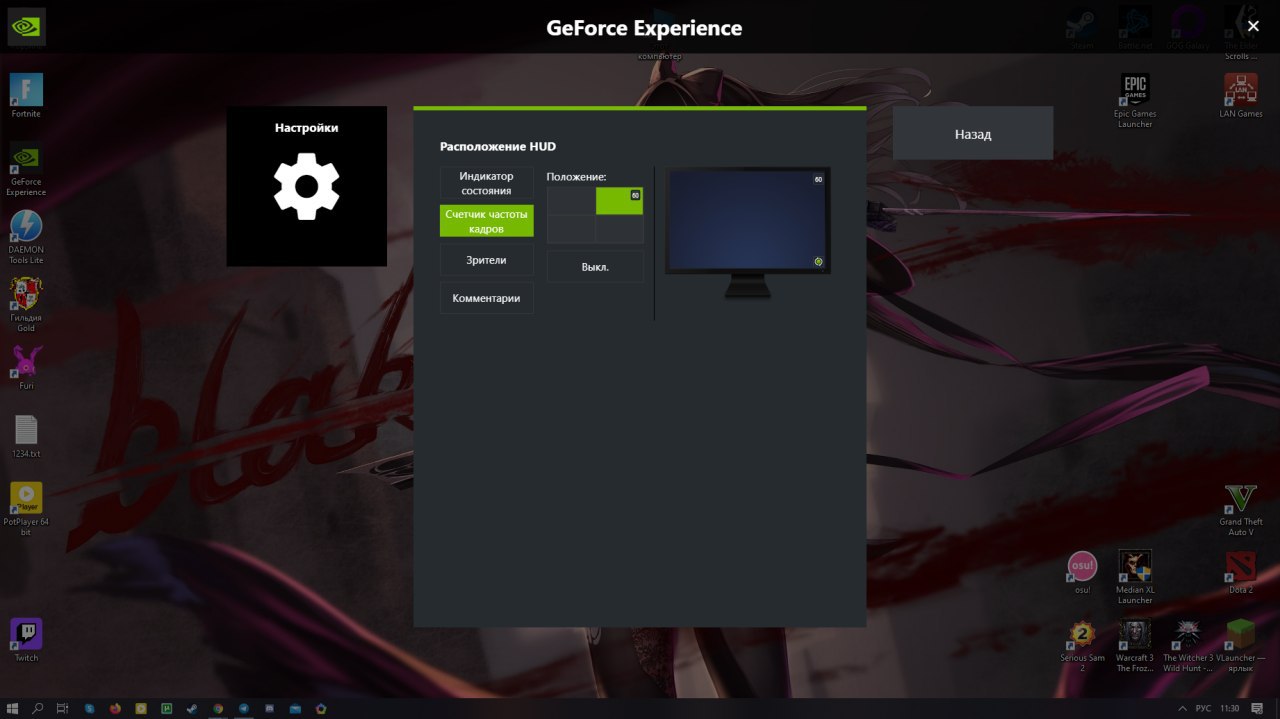Screen dimensions: 1280x719
Task: Show hidden system tray icons
Action: click(1182, 709)
